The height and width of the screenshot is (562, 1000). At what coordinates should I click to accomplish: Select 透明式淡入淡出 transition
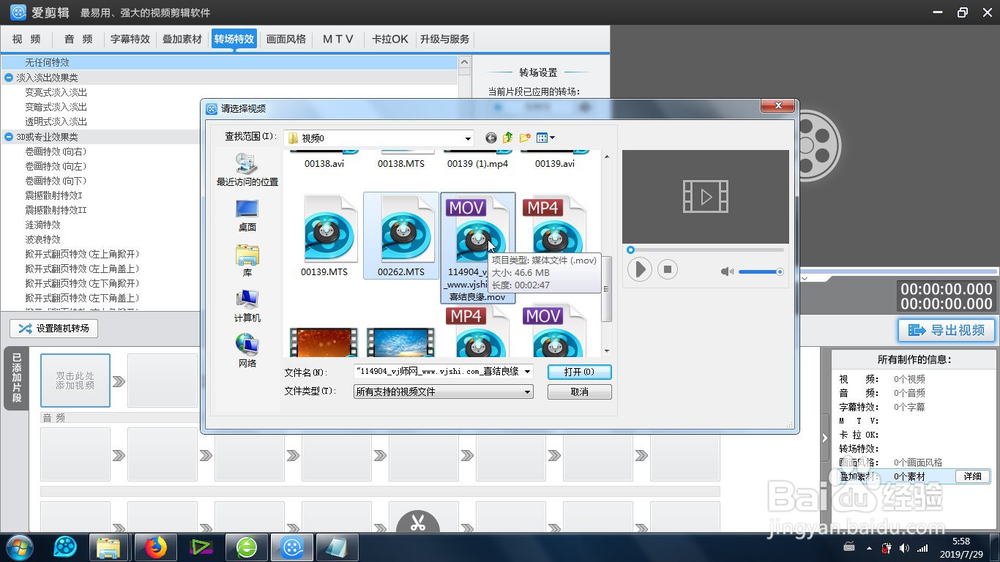click(x=55, y=121)
